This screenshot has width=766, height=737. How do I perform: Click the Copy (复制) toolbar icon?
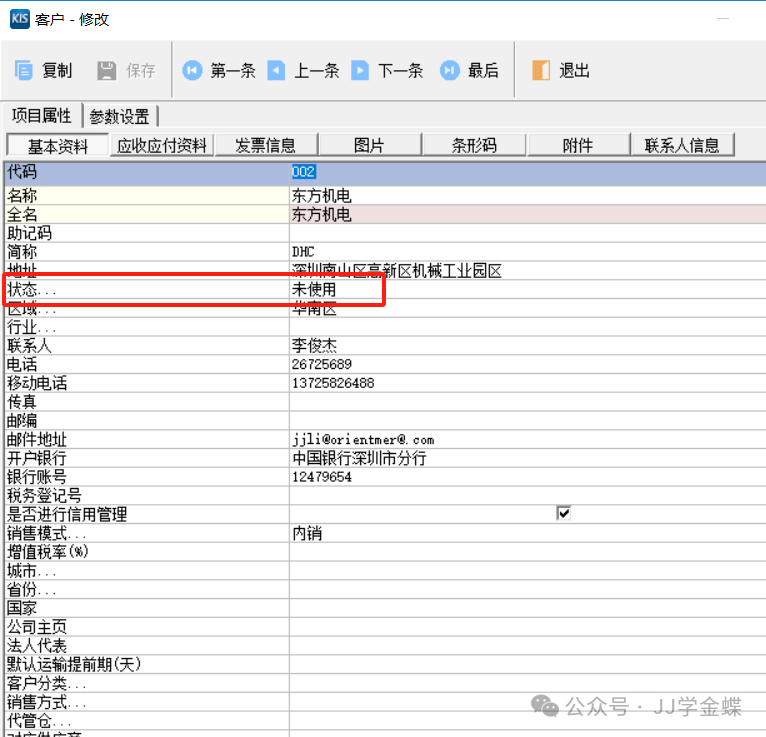tap(25, 70)
